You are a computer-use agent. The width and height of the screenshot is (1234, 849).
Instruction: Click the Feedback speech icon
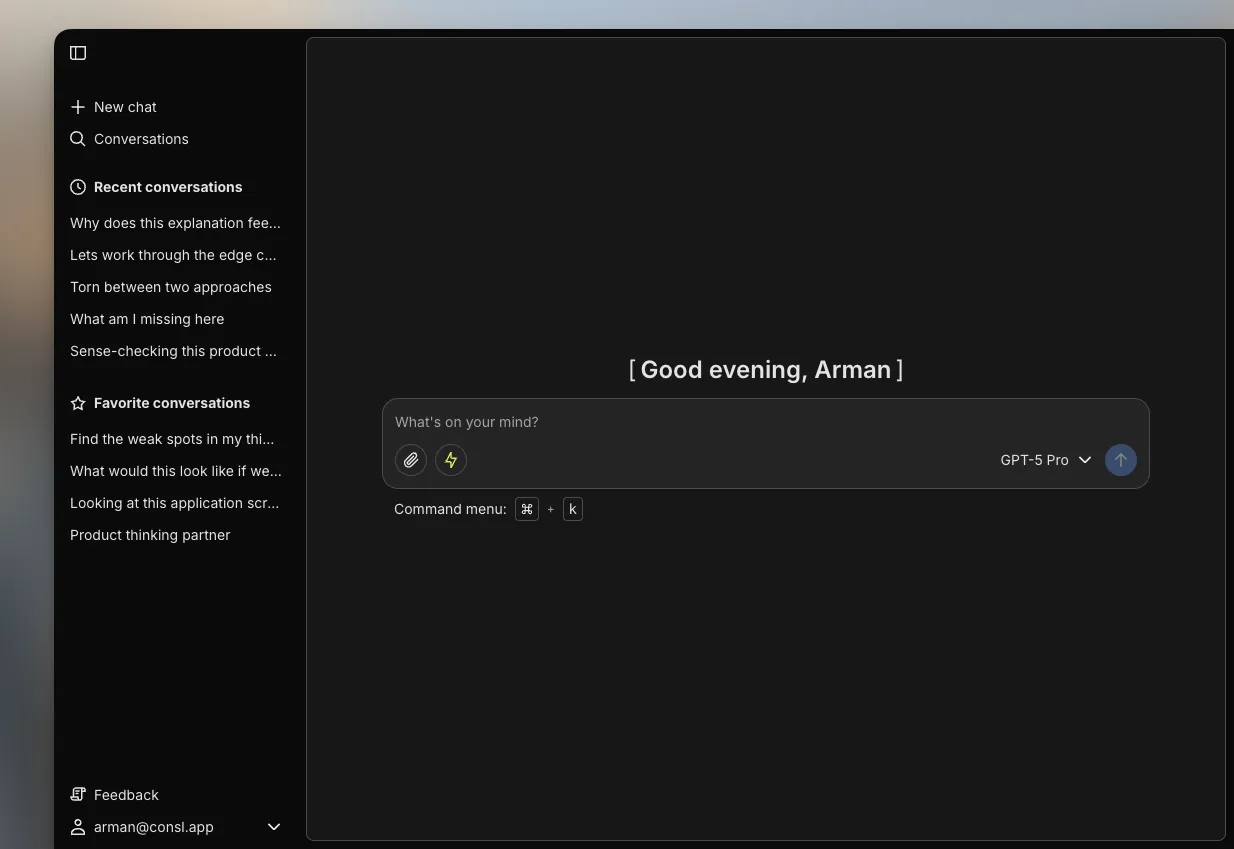77,794
